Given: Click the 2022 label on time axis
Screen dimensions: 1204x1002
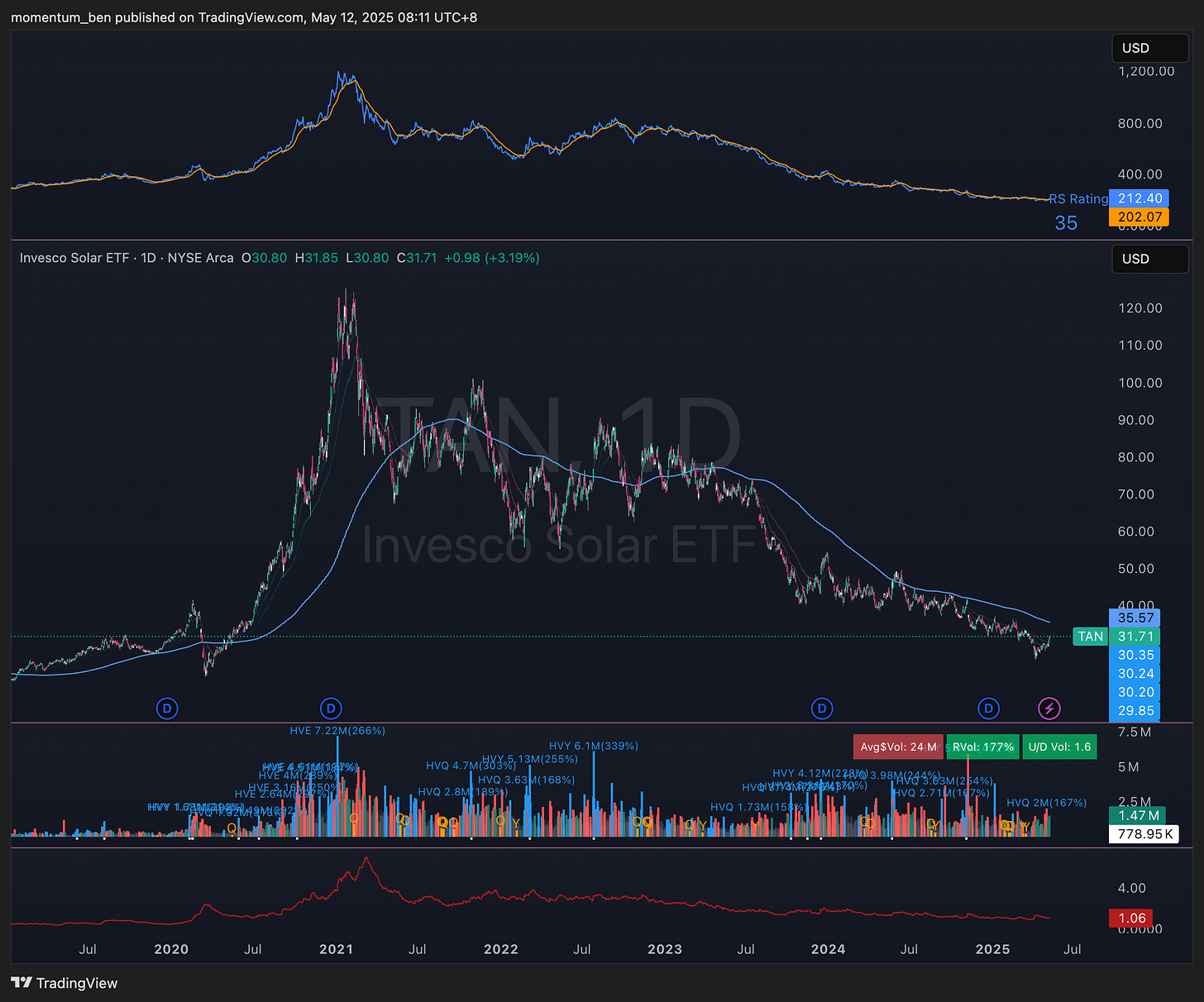Looking at the screenshot, I should pyautogui.click(x=500, y=949).
